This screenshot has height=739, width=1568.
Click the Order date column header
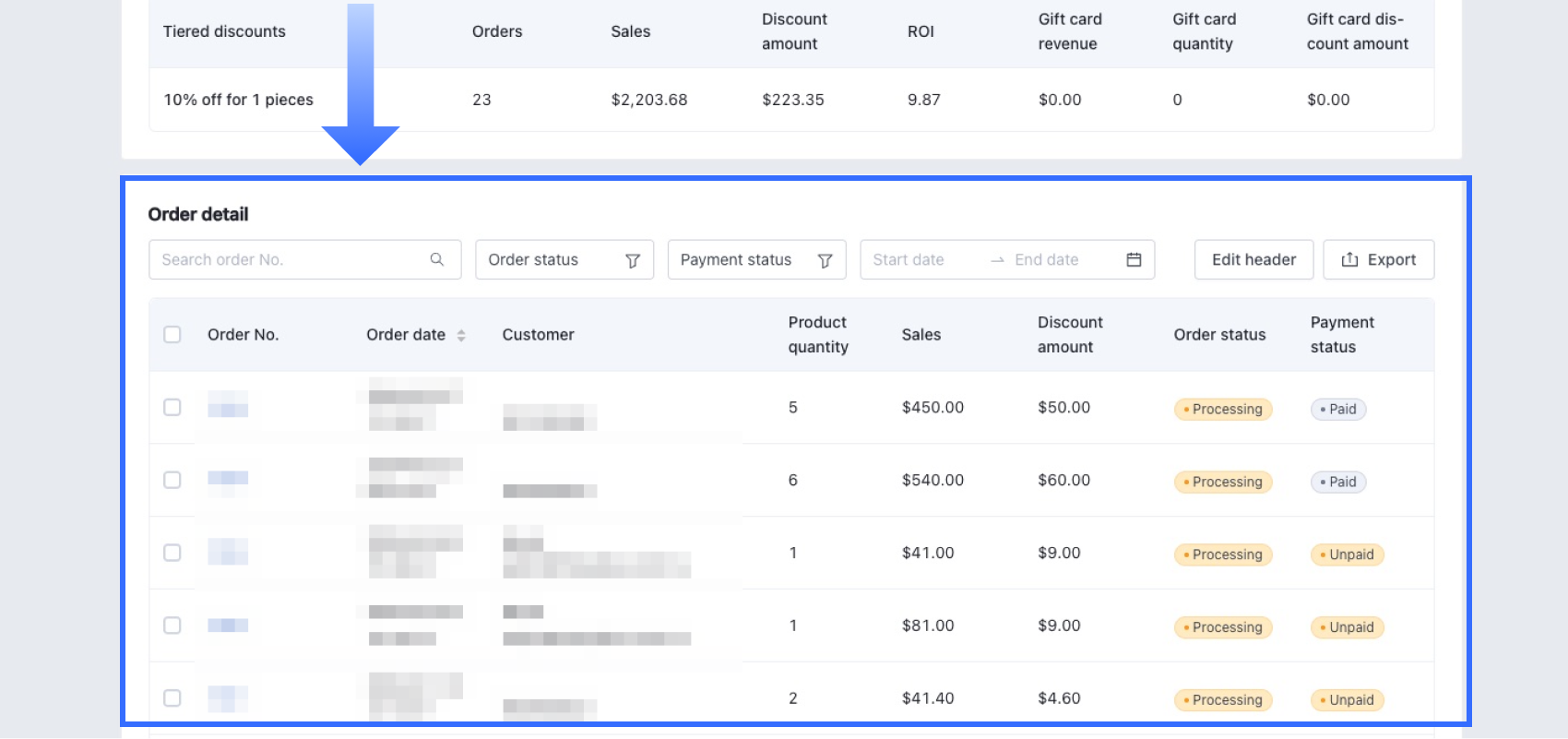click(x=406, y=335)
